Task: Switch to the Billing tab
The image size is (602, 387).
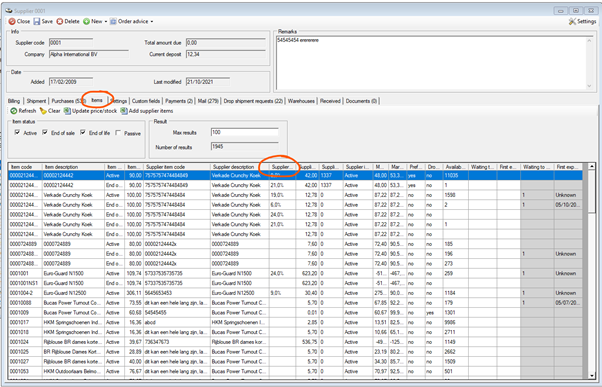Action: [x=14, y=101]
